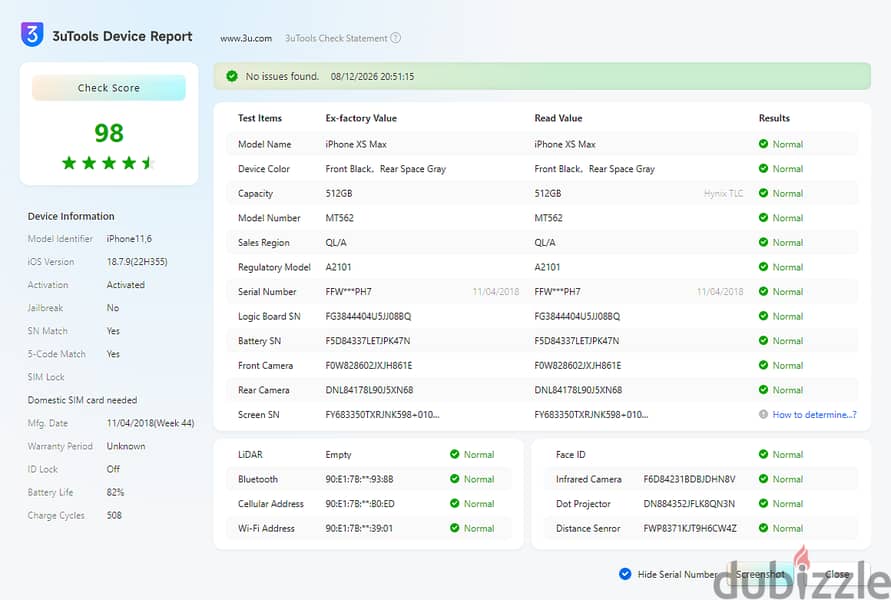Click the Normal status icon for Wi-Fi Address

(455, 528)
